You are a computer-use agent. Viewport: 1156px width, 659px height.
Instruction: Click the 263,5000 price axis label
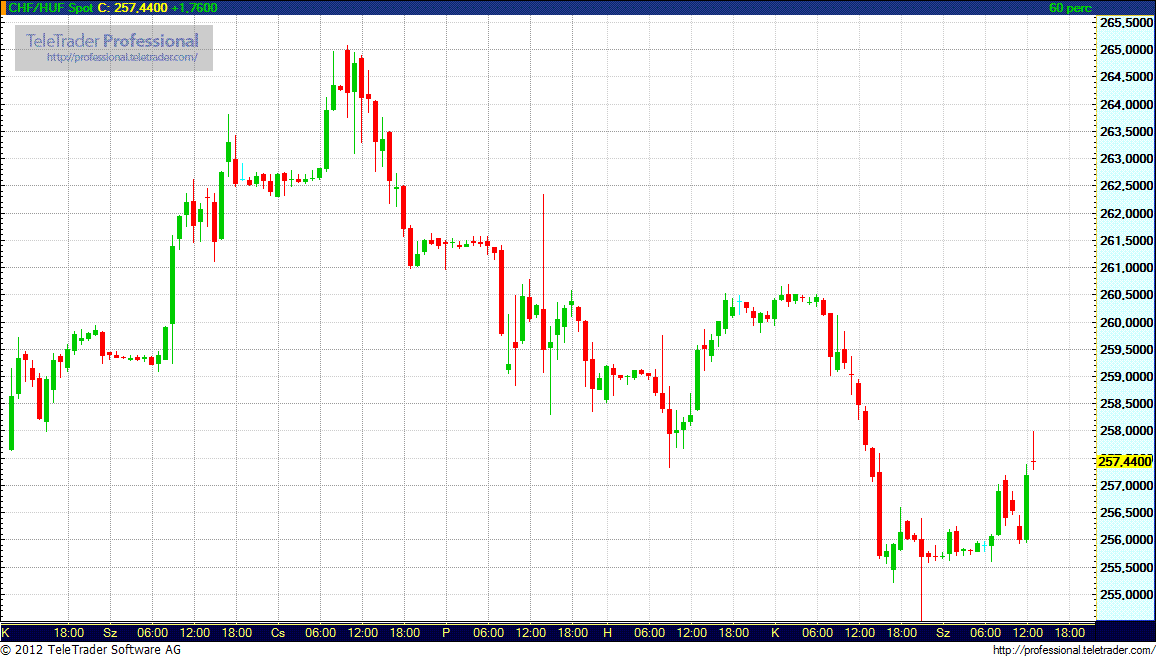1127,132
